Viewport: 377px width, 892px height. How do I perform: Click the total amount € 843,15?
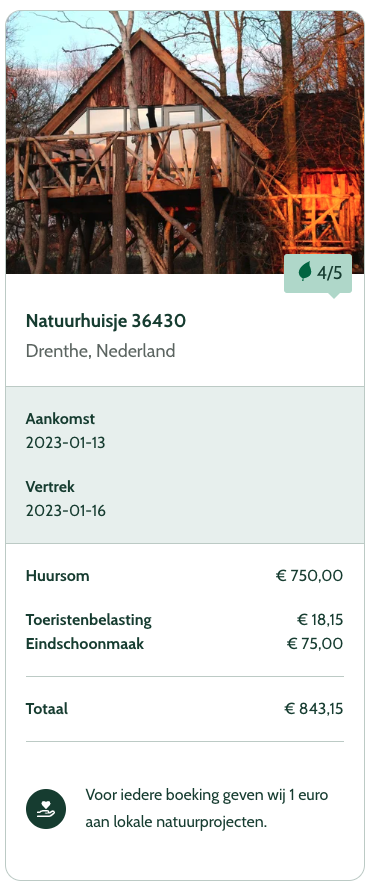click(x=314, y=709)
